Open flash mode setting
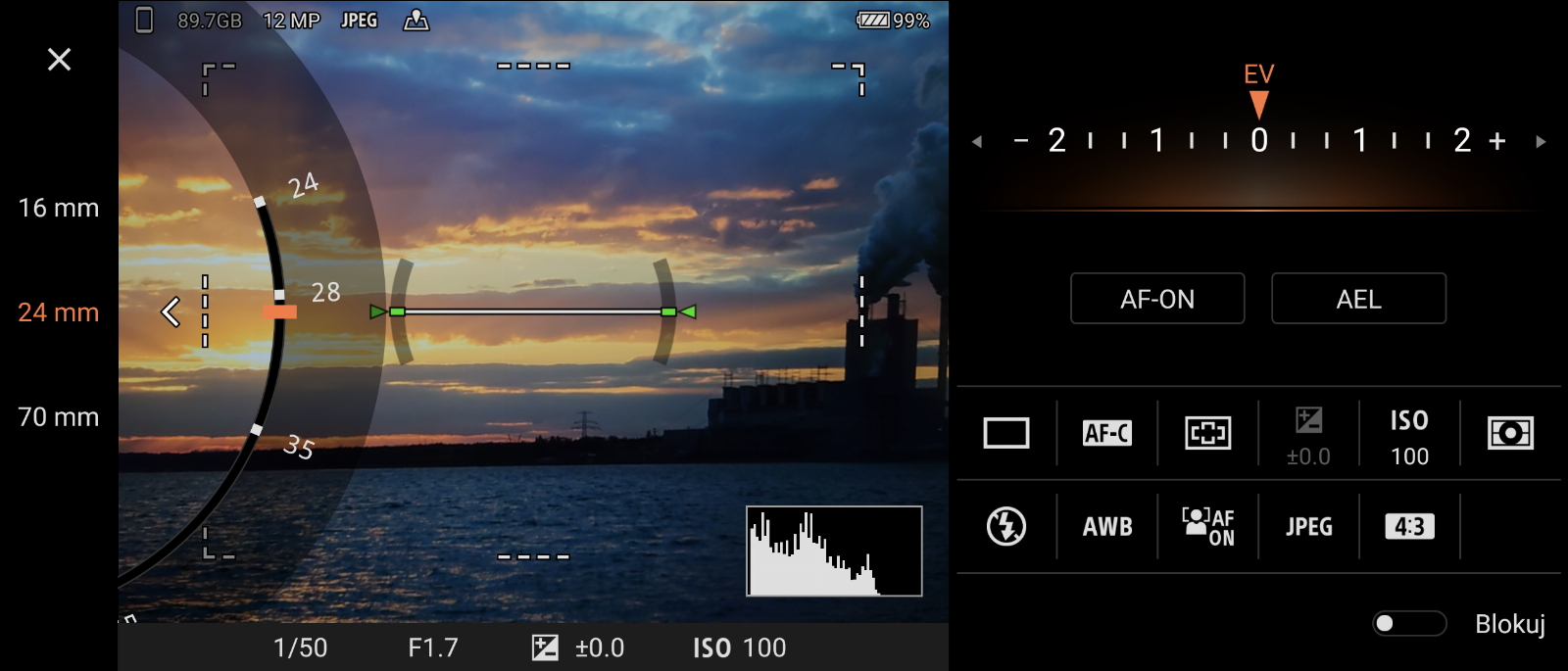This screenshot has height=671, width=1568. 1006,526
